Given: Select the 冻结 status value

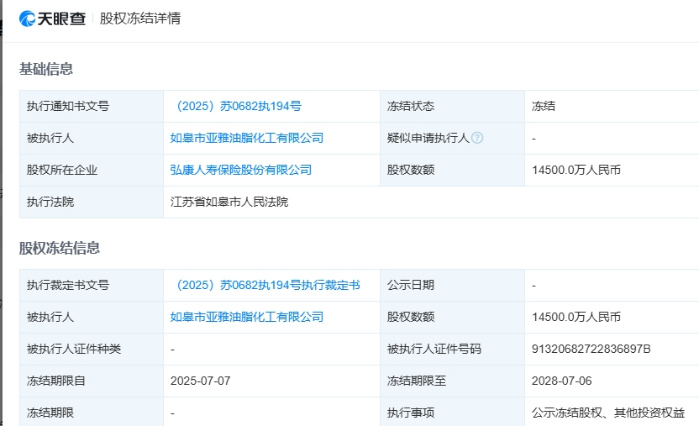Looking at the screenshot, I should (543, 106).
